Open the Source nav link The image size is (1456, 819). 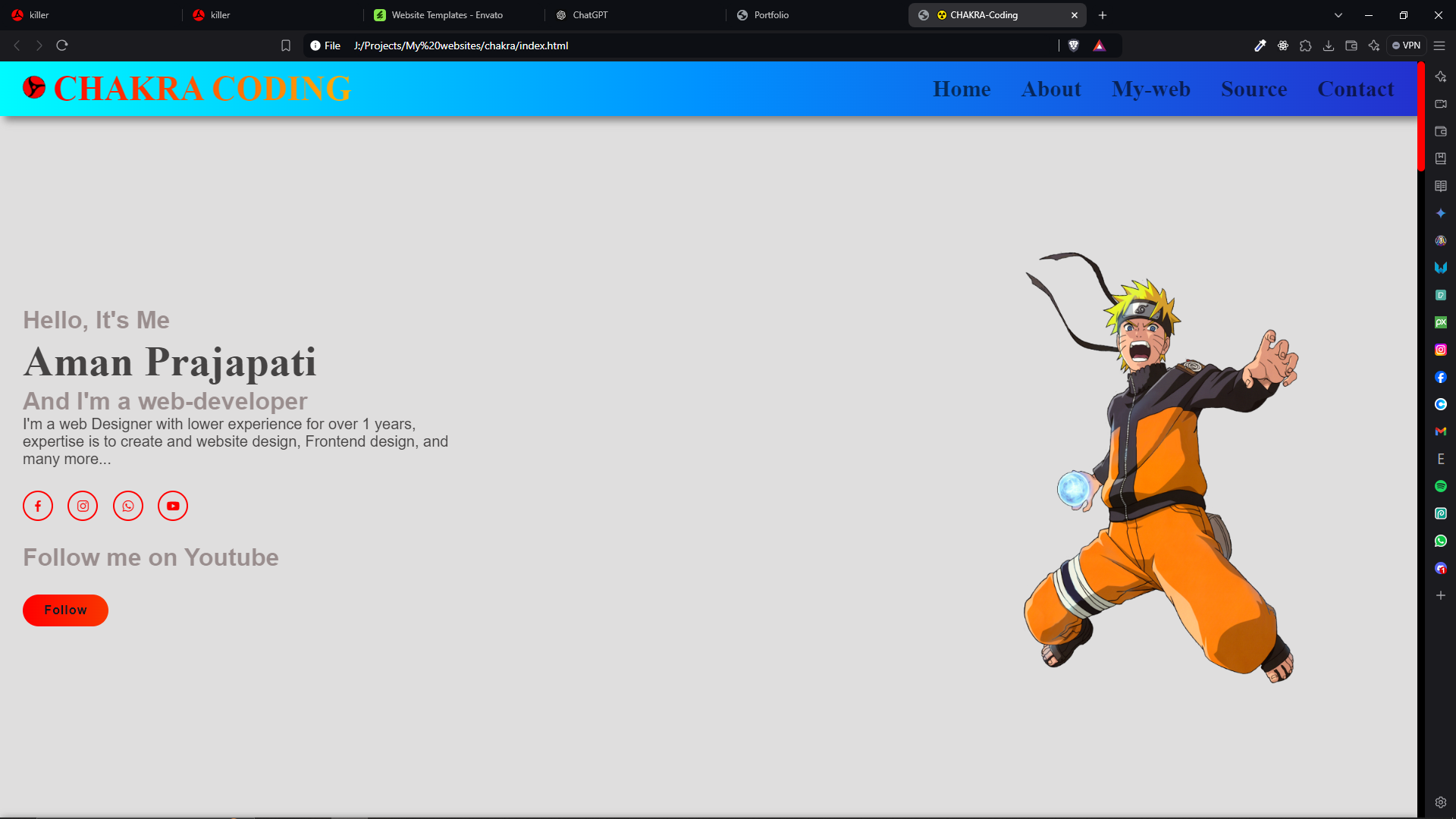point(1254,89)
